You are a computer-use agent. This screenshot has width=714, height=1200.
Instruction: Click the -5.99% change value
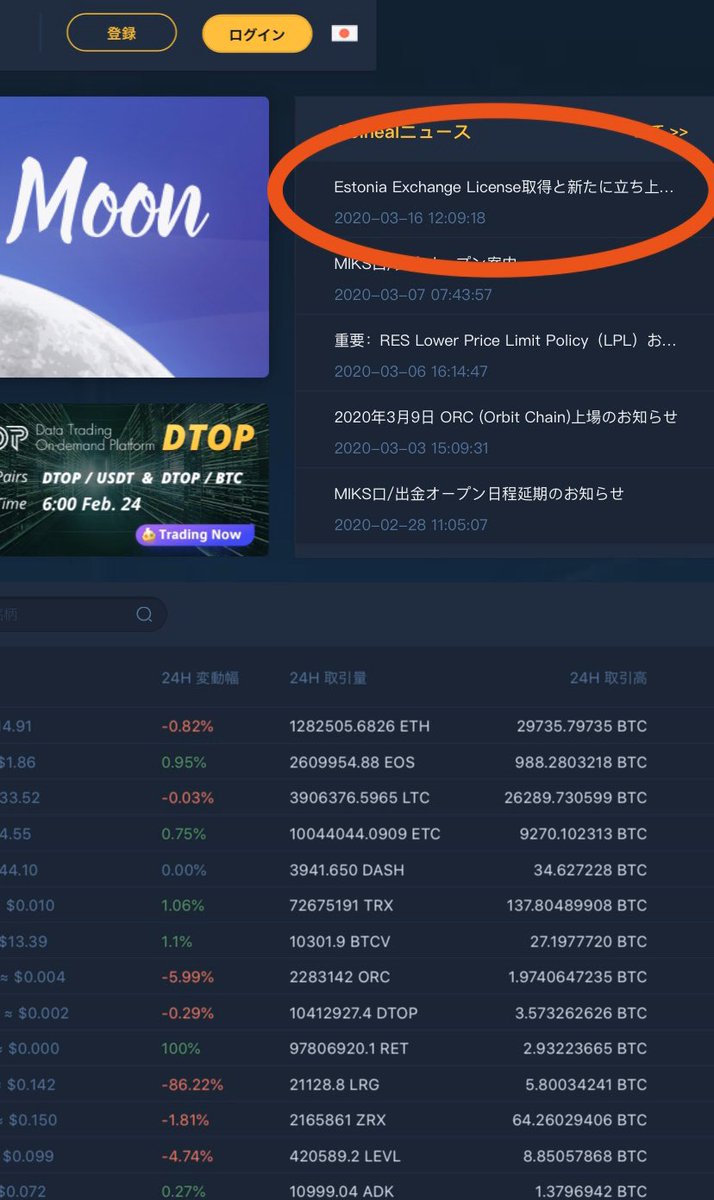pos(189,977)
